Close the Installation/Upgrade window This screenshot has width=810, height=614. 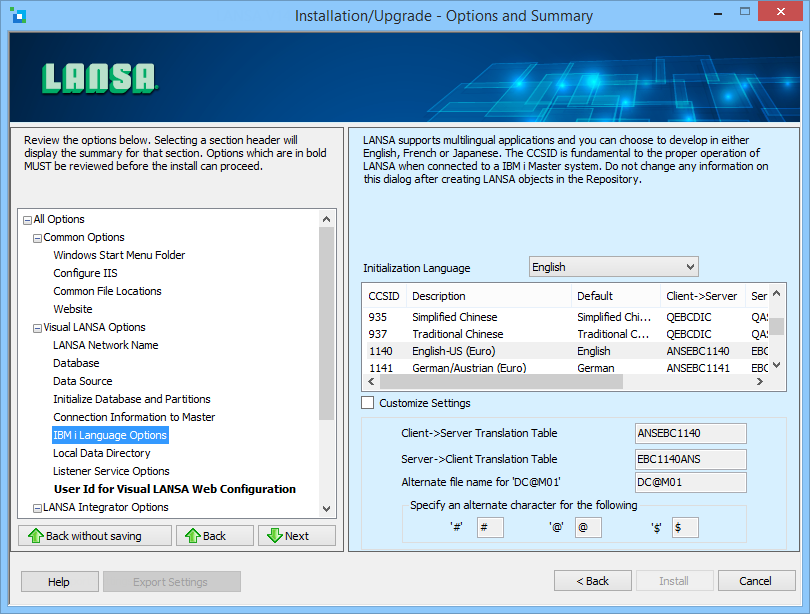(780, 11)
